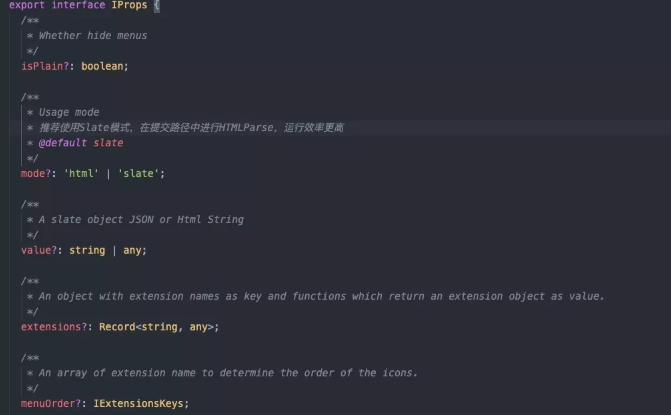Click comment 'A slate object JSON or Html String'
Image resolution: width=671 pixels, height=415 pixels.
(141, 219)
